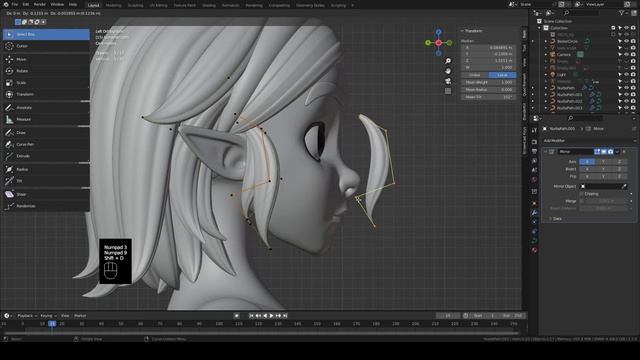Activate the curve Draw tool
The width and height of the screenshot is (640, 360).
pyautogui.click(x=46, y=133)
